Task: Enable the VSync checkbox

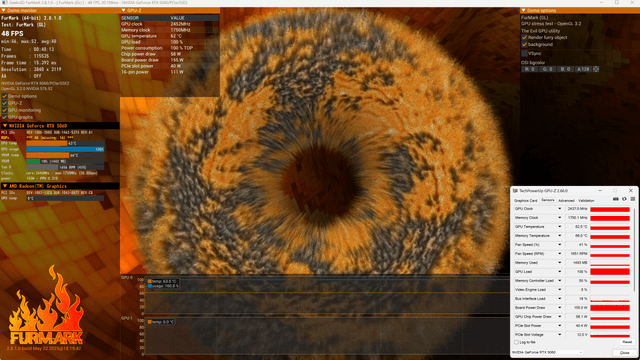Action: pyautogui.click(x=524, y=53)
